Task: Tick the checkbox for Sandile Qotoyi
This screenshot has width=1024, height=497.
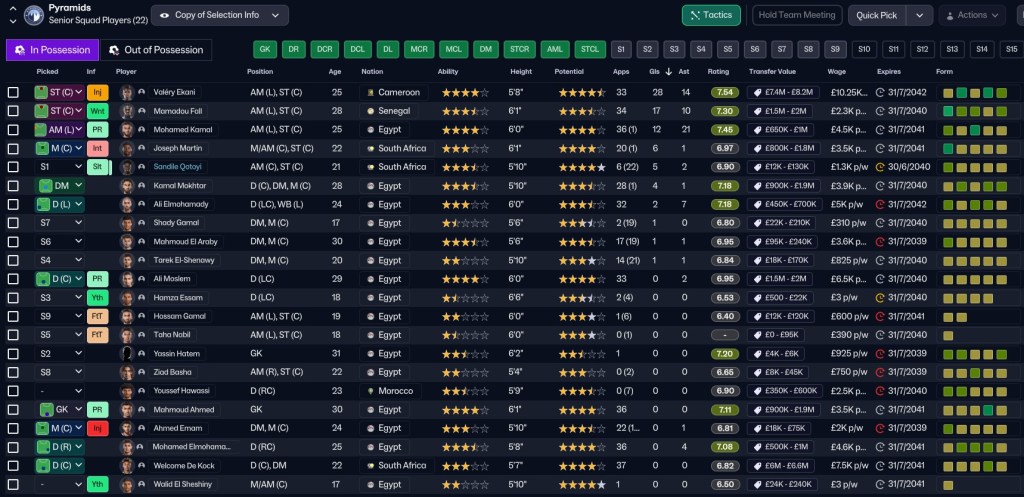Action: (x=13, y=167)
